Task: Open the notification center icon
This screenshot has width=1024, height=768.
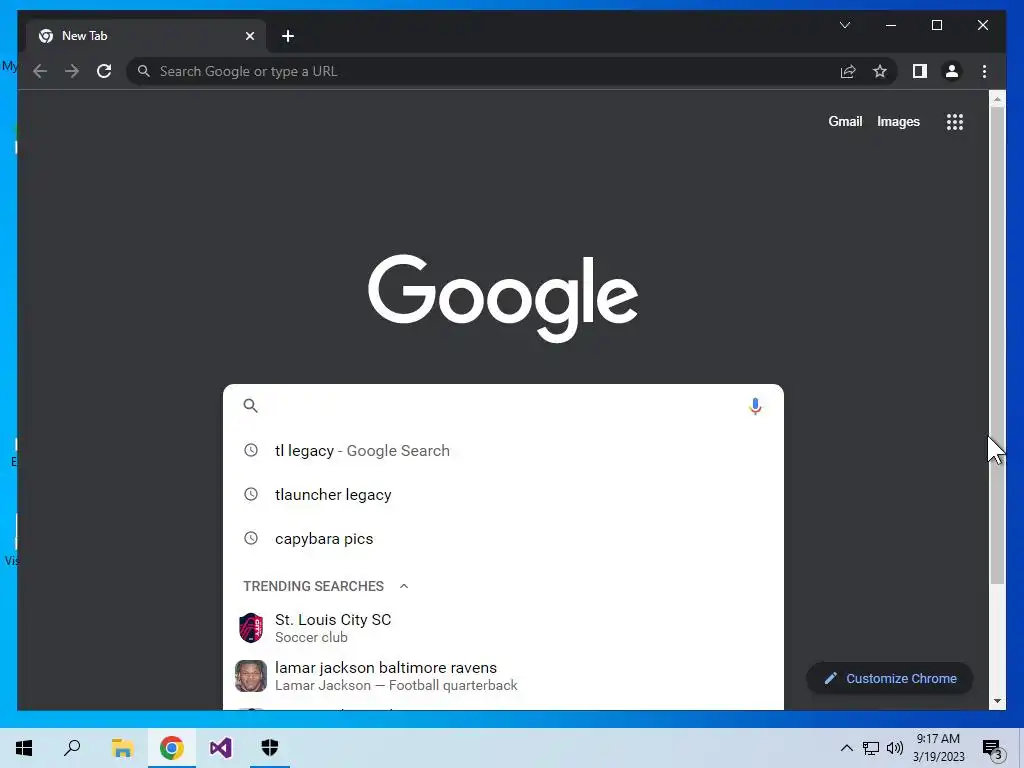Action: [993, 750]
